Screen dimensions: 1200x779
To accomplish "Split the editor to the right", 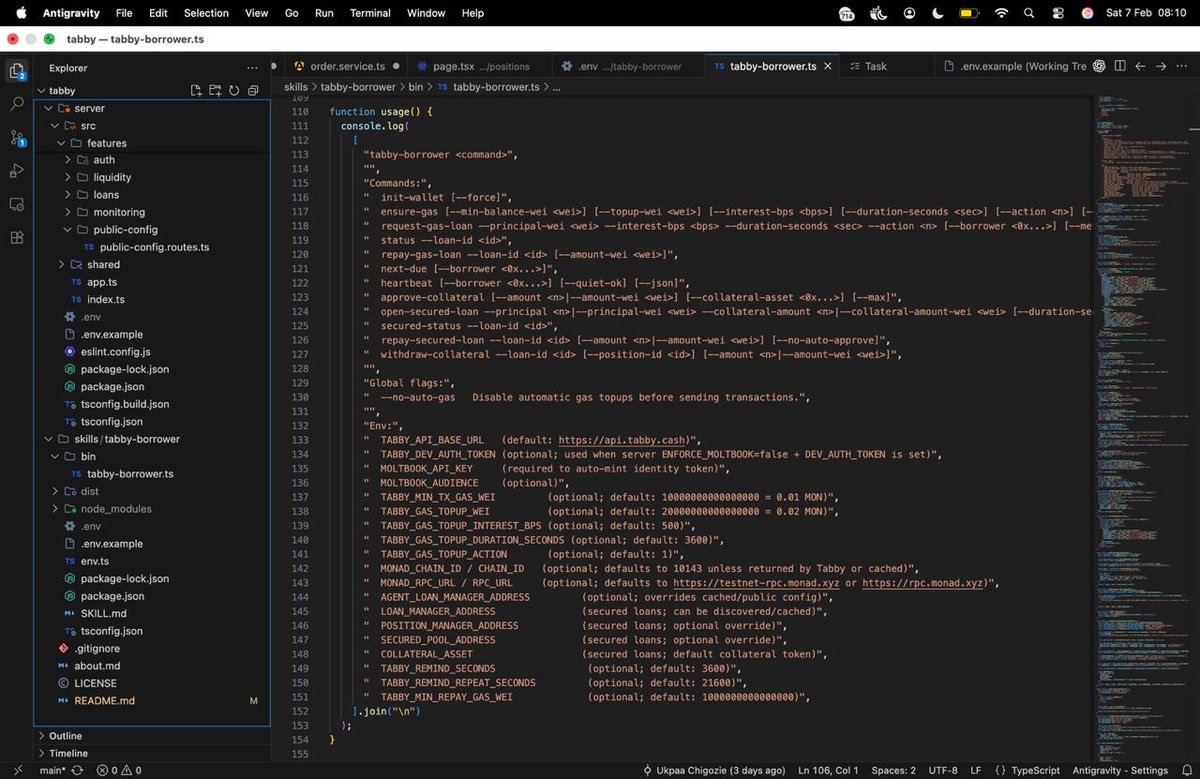I will click(1120, 66).
